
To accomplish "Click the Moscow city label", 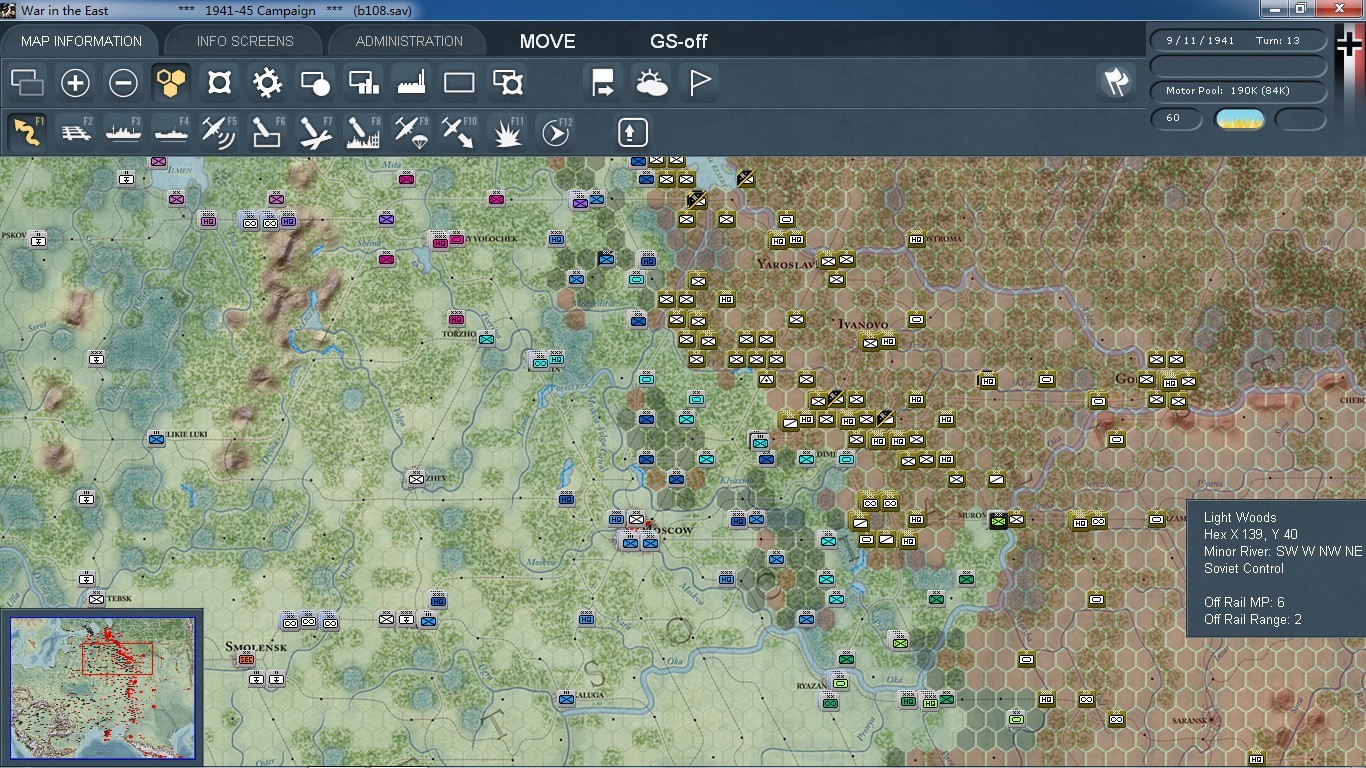I will pyautogui.click(x=669, y=529).
